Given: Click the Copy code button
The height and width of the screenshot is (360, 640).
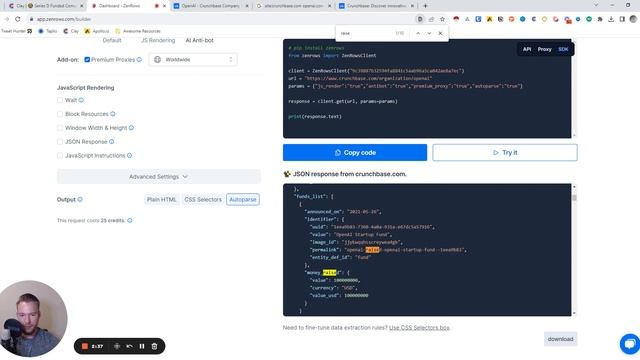Looking at the screenshot, I should pyautogui.click(x=355, y=153).
